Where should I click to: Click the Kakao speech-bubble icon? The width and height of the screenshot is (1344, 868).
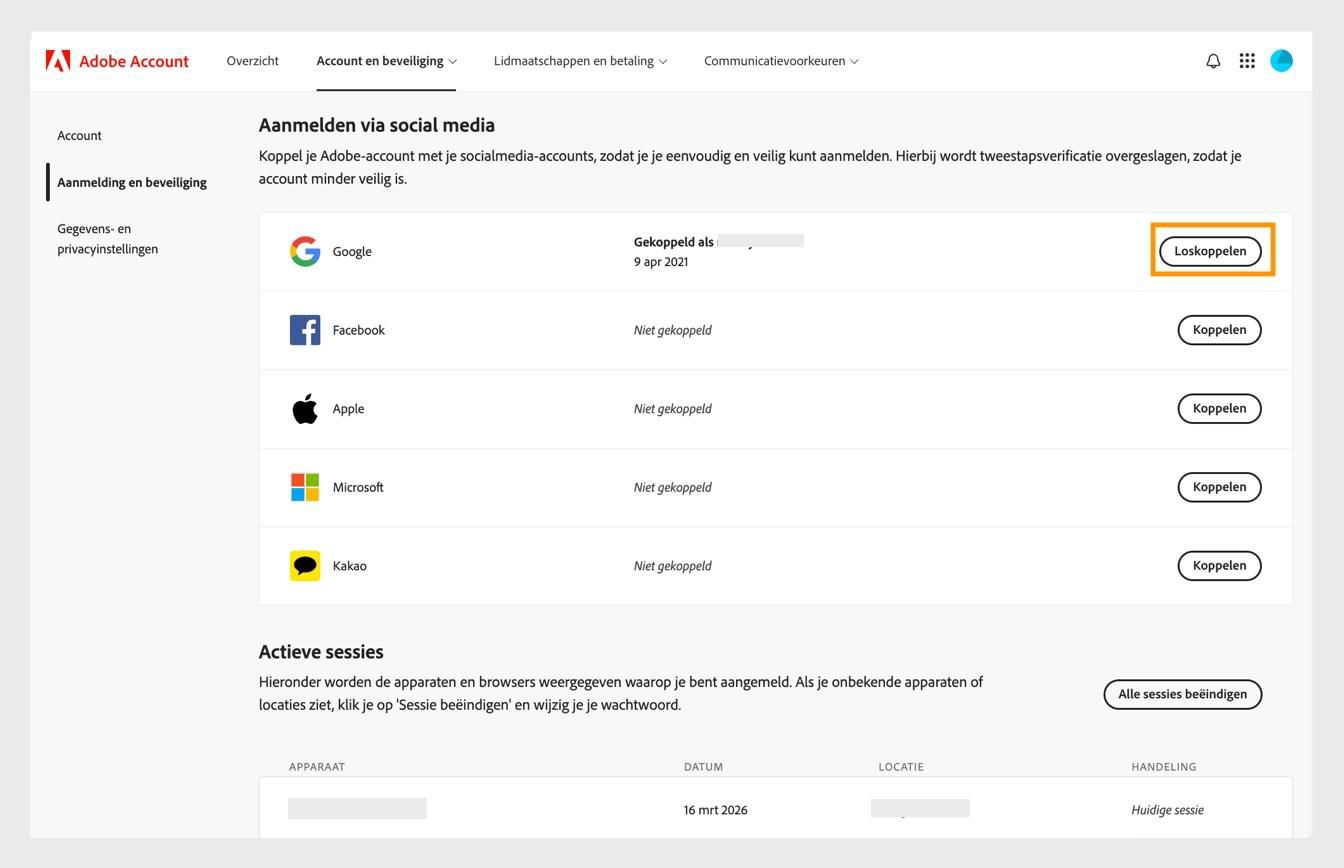click(305, 565)
